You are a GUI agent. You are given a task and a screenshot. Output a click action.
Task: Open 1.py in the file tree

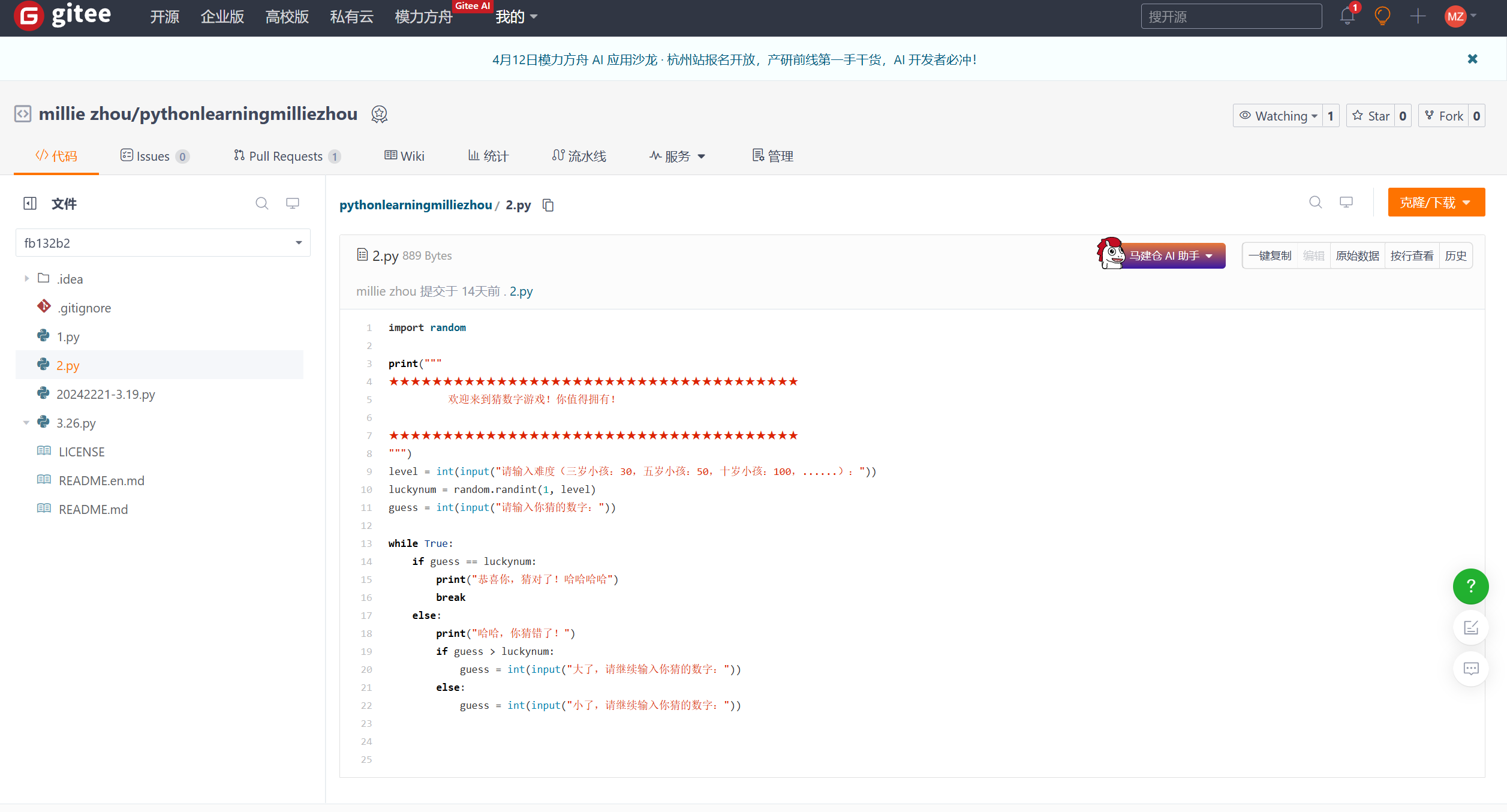68,337
